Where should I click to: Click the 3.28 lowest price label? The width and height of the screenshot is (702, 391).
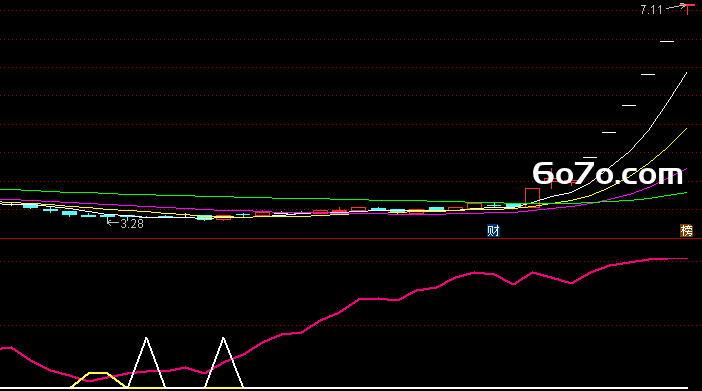pyautogui.click(x=132, y=224)
